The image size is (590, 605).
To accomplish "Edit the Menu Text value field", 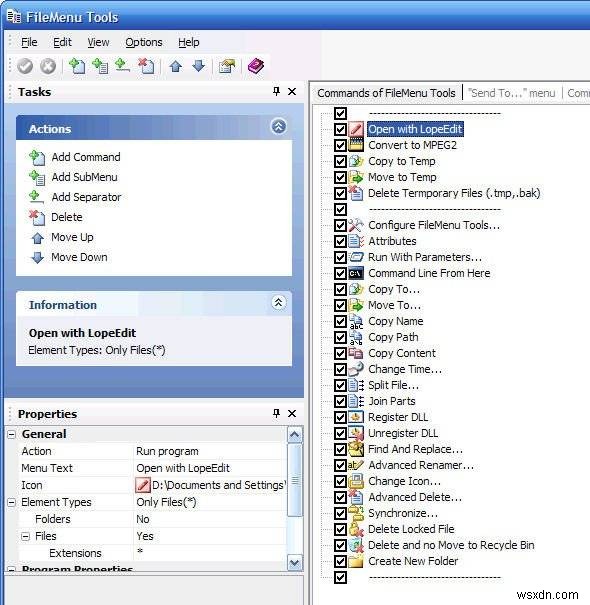I will click(x=210, y=468).
